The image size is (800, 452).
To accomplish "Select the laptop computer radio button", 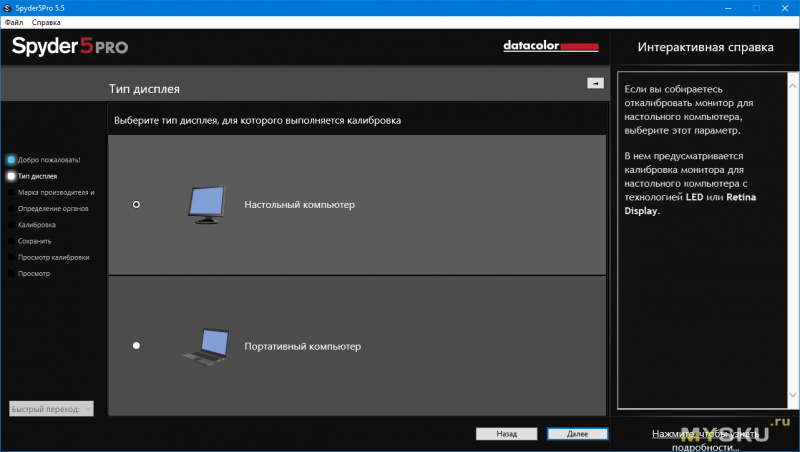I will tap(136, 346).
